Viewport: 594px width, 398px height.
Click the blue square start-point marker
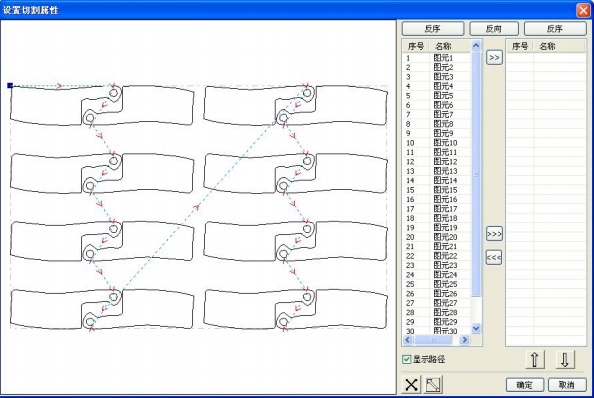(10, 86)
